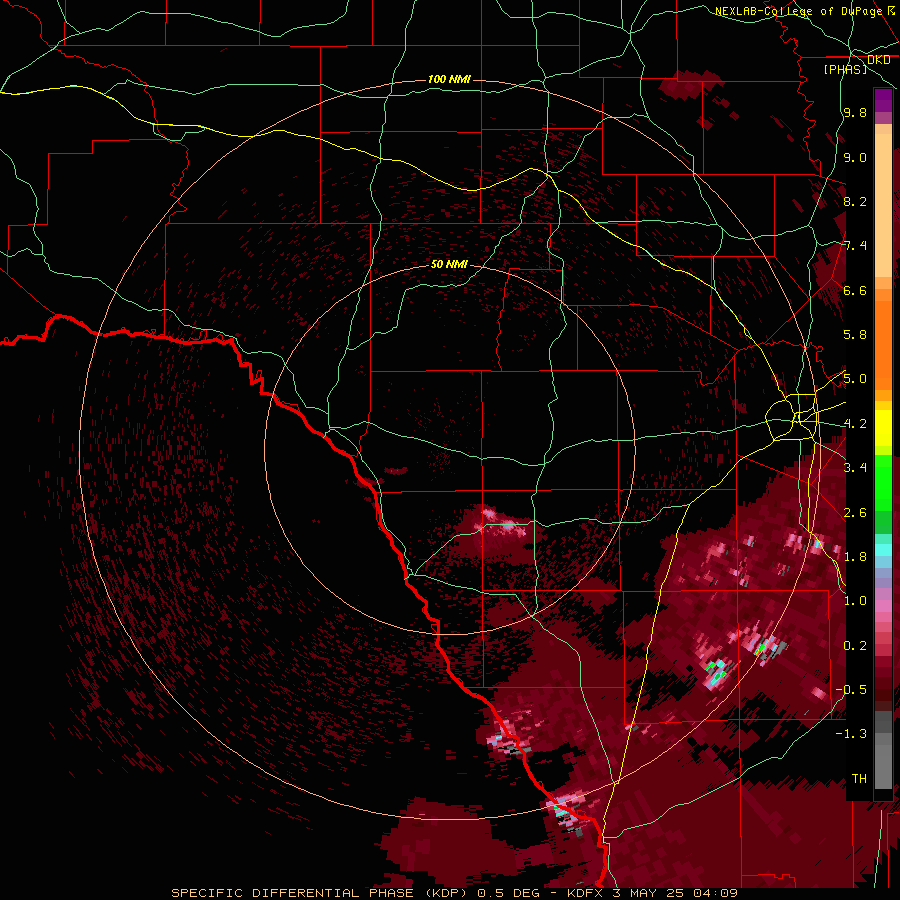Click the [PHAS] units label
Screen dimensions: 900x900
click(845, 69)
